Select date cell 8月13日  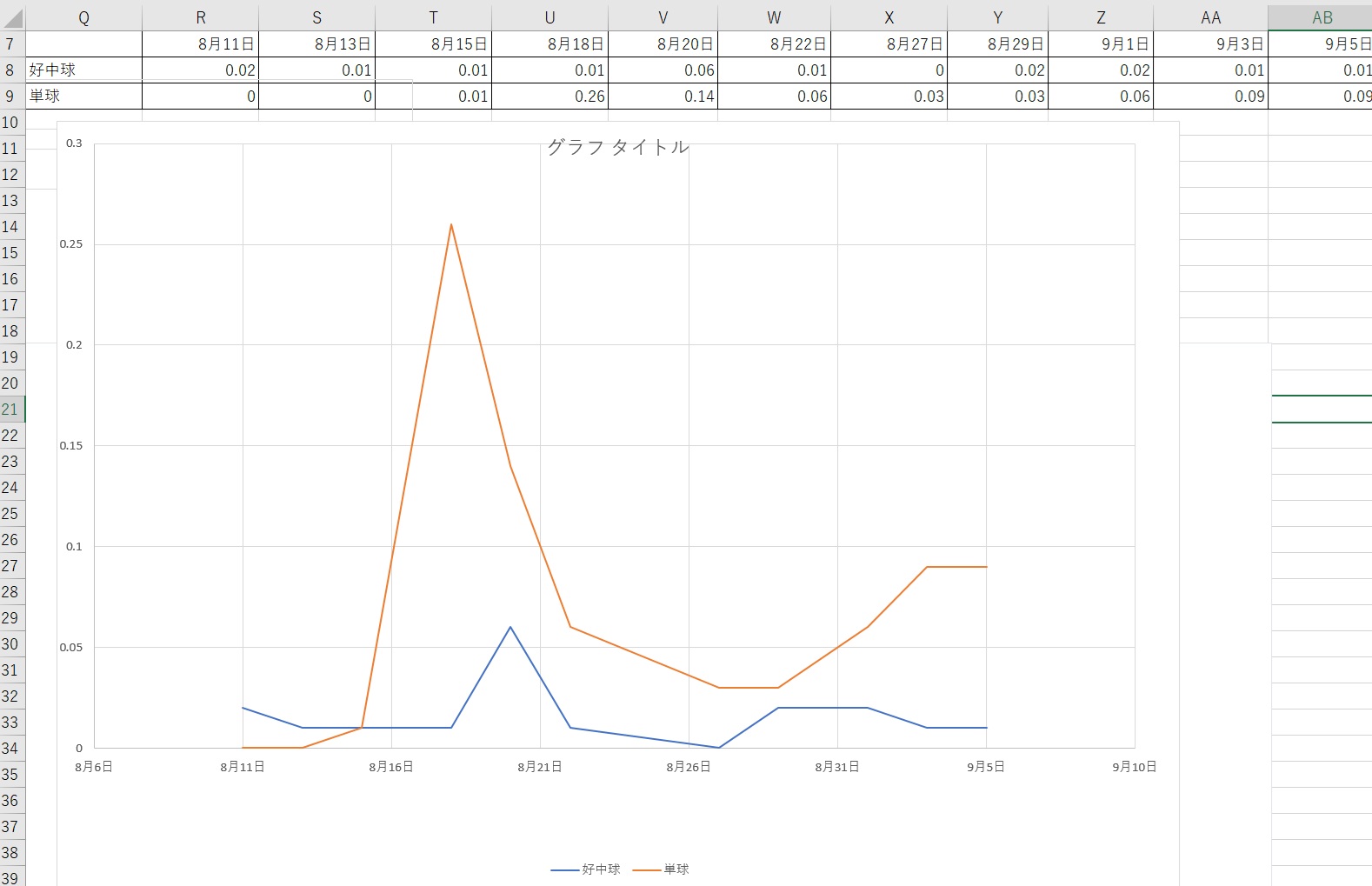pos(317,44)
